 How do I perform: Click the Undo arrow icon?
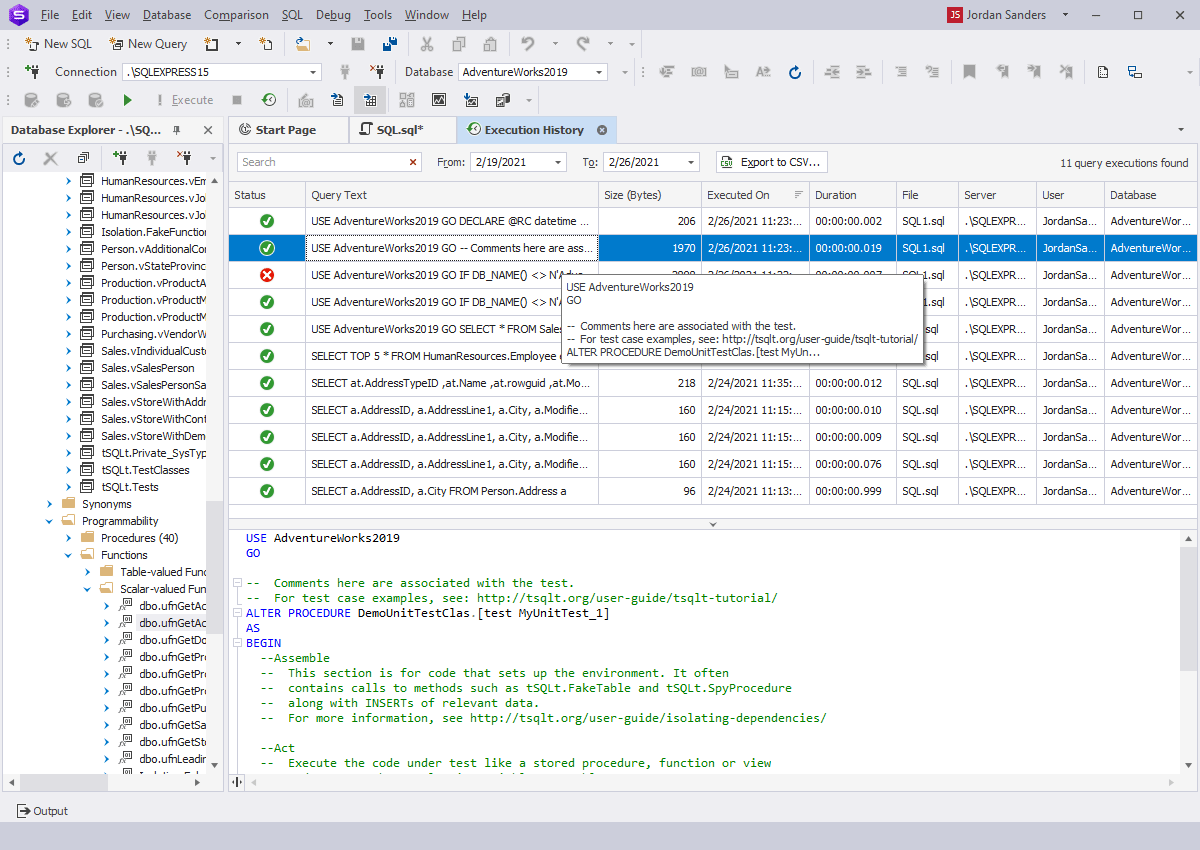pyautogui.click(x=527, y=44)
